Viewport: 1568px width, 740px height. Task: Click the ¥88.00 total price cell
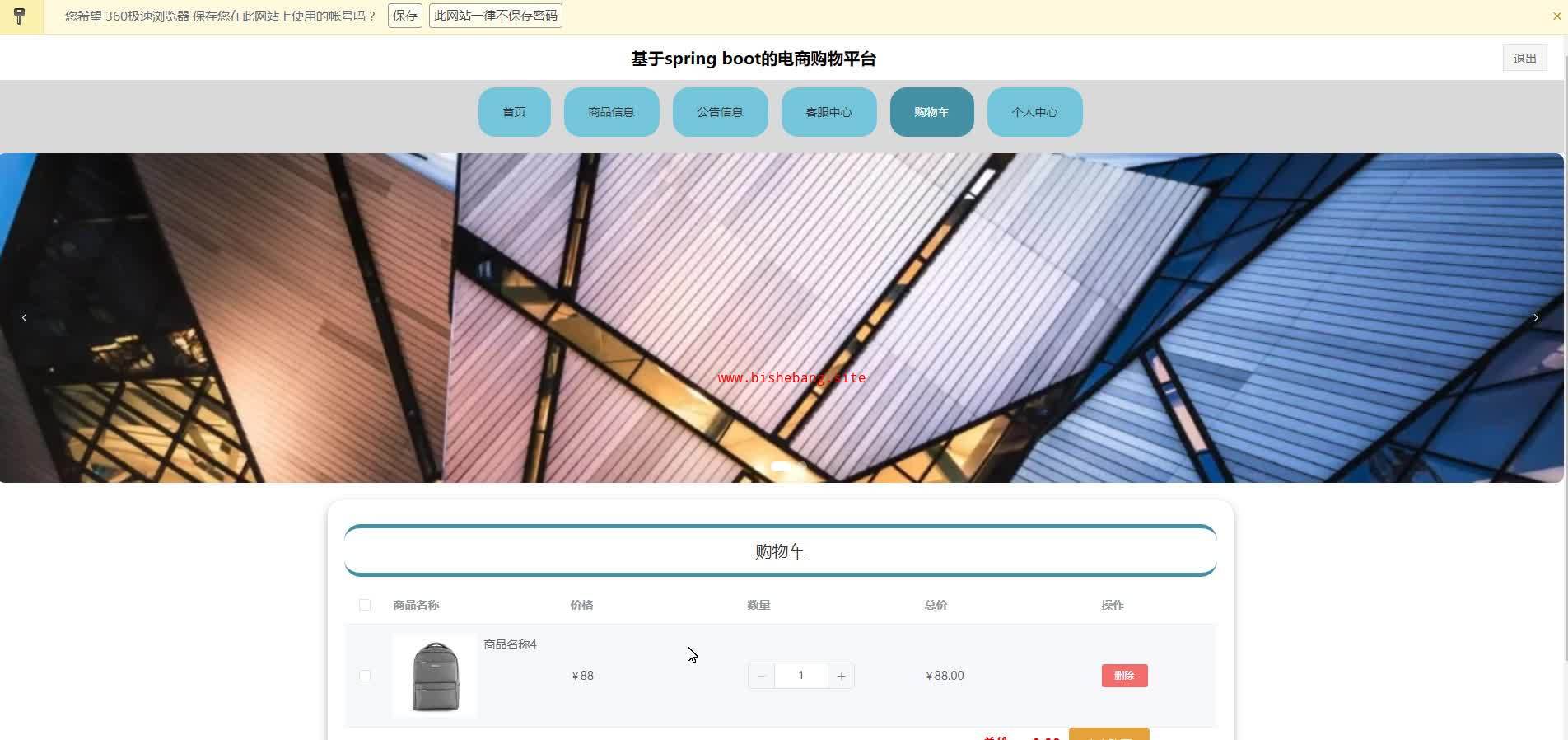[945, 676]
